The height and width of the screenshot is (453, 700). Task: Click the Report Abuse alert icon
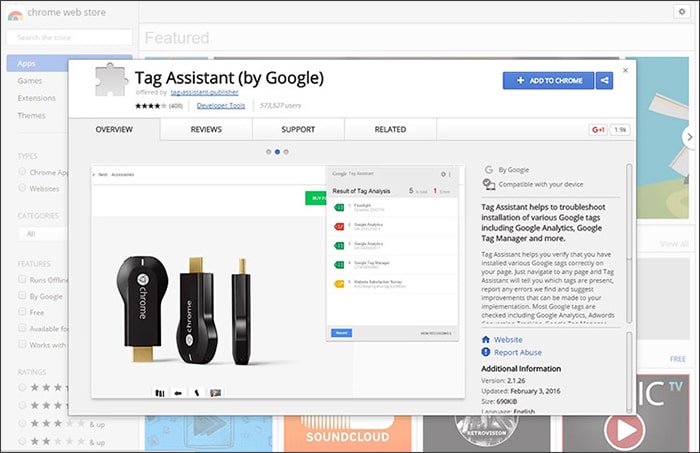tap(486, 352)
